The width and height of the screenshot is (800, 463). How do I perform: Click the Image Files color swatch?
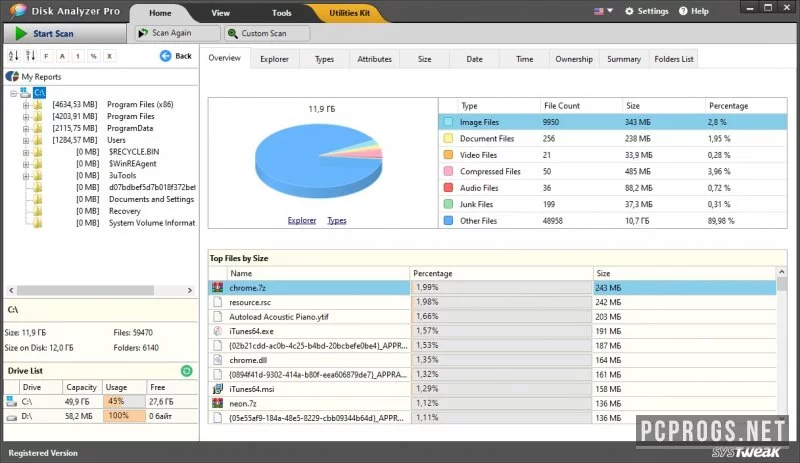coord(448,122)
